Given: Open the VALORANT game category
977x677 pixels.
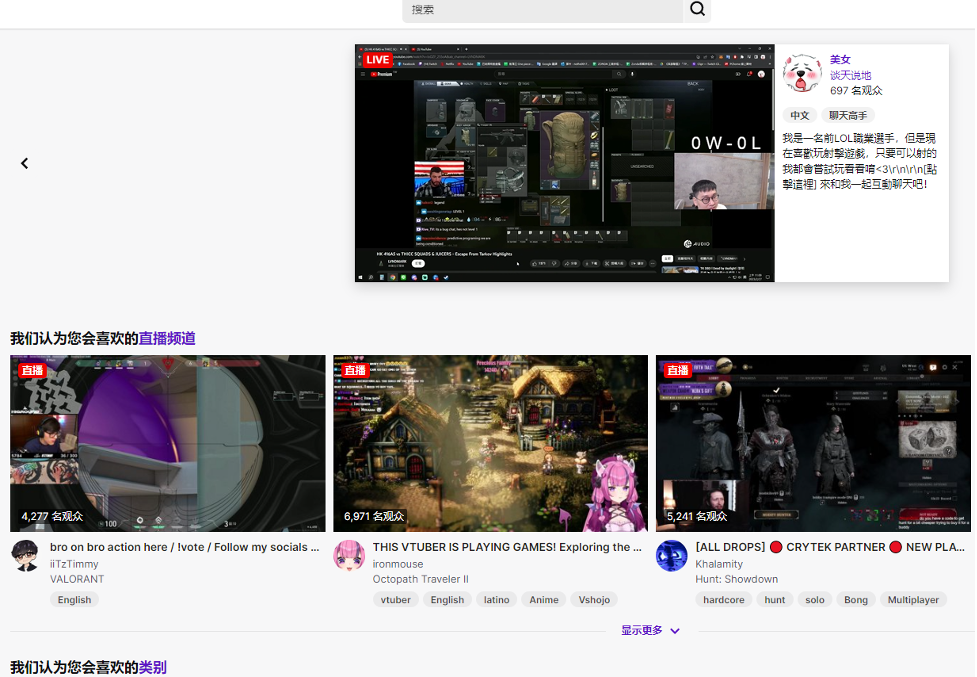Looking at the screenshot, I should [77, 579].
